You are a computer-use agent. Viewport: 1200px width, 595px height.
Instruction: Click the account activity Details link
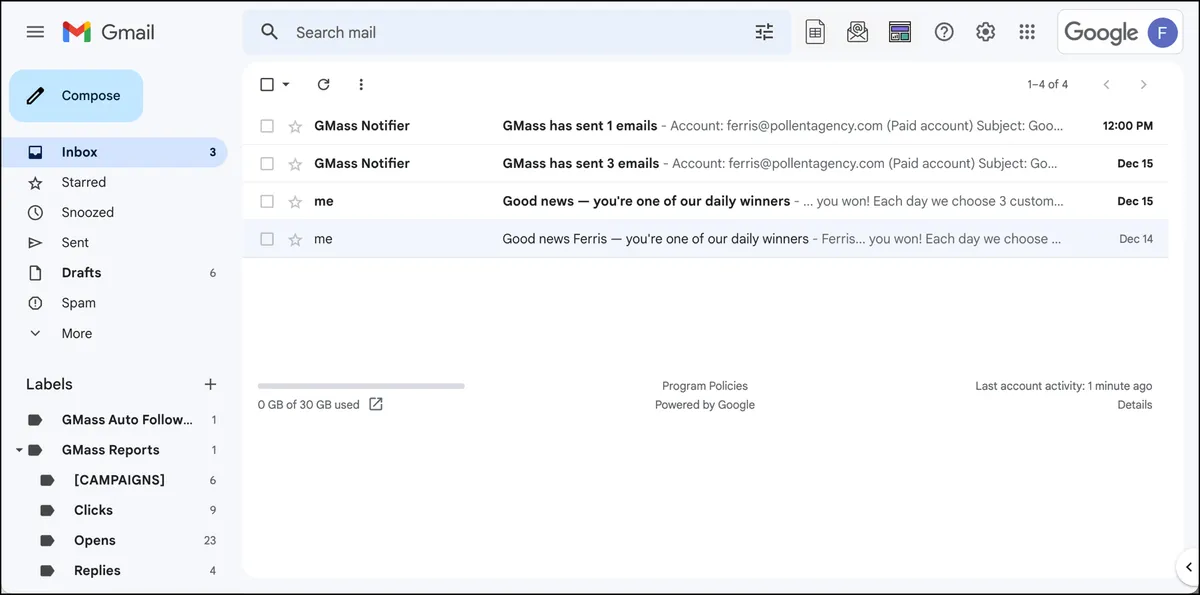[1135, 405]
